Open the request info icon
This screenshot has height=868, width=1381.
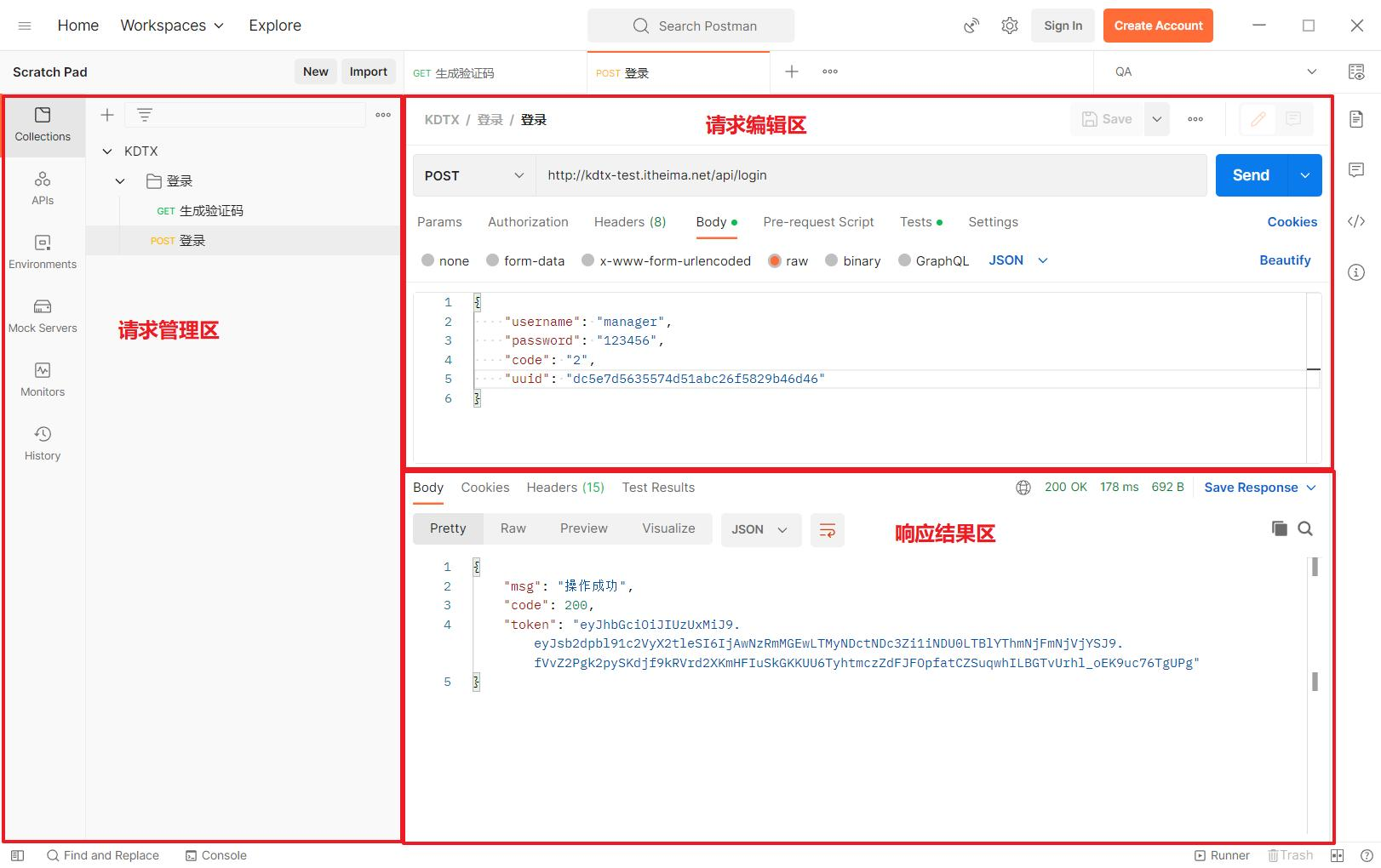click(x=1356, y=272)
